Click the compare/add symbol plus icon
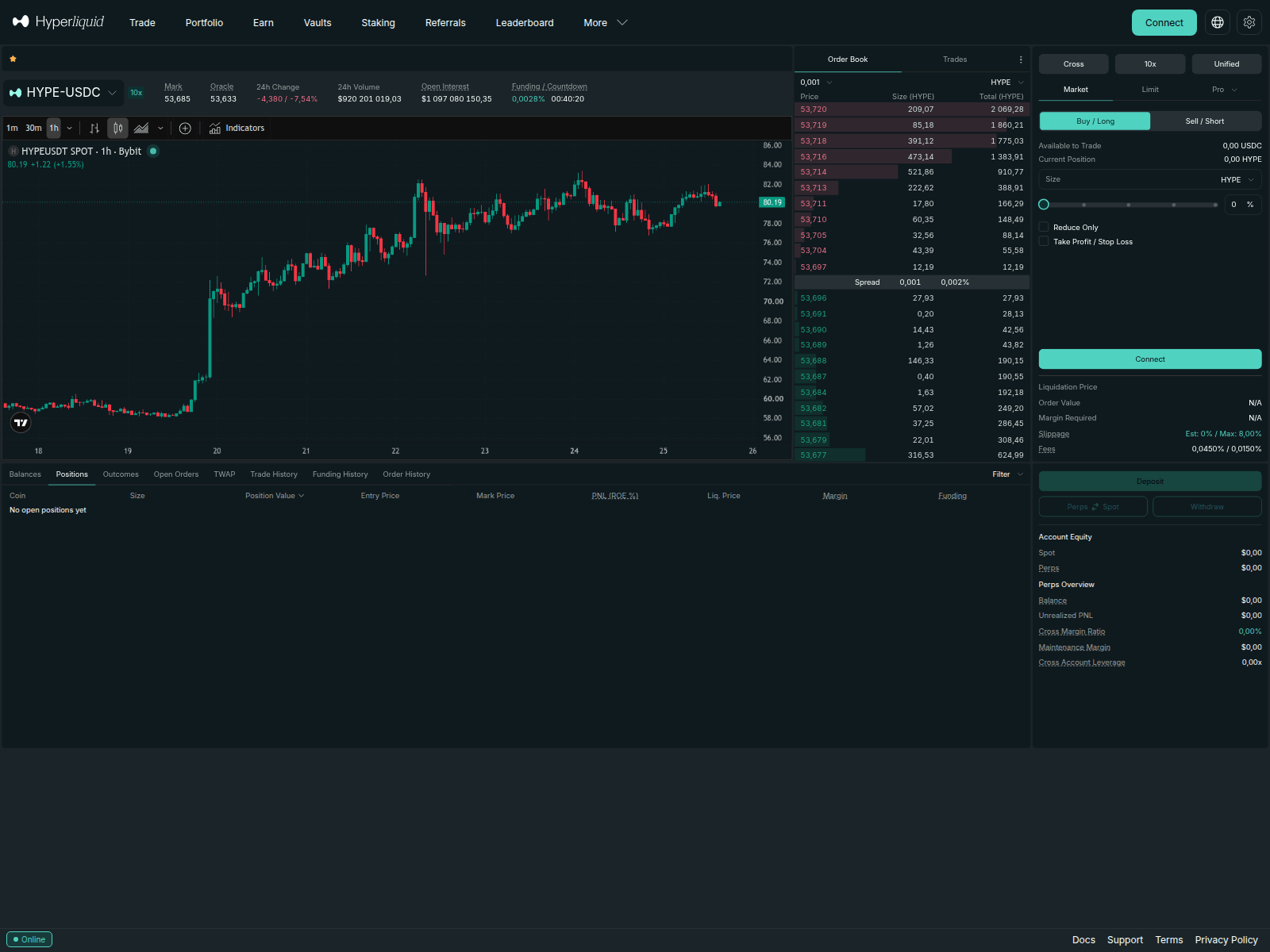Viewport: 1270px width, 952px height. click(x=185, y=128)
